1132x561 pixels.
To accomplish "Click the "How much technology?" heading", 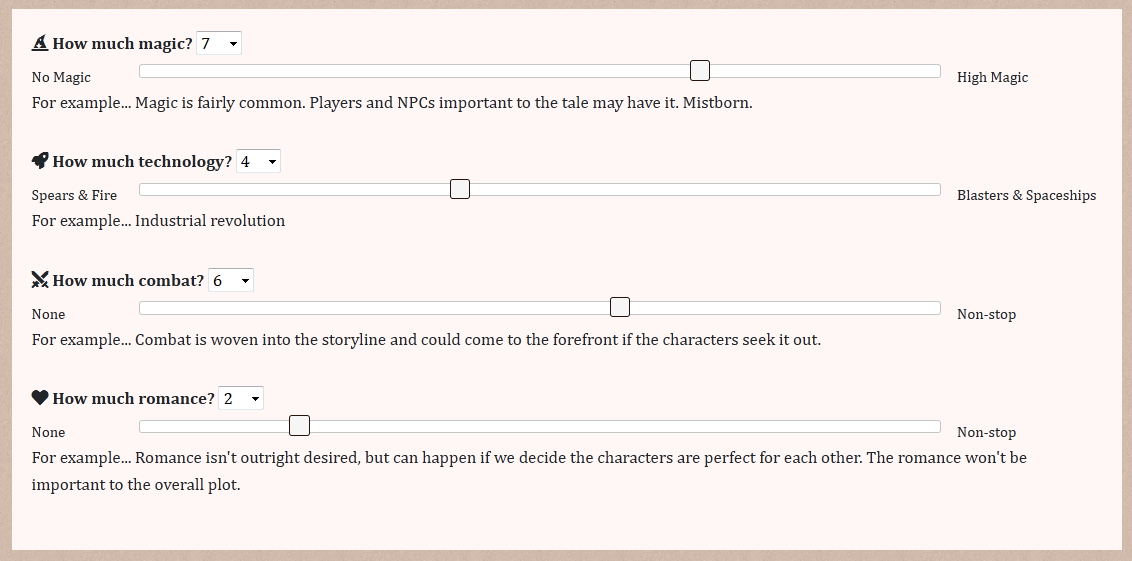I will [142, 162].
